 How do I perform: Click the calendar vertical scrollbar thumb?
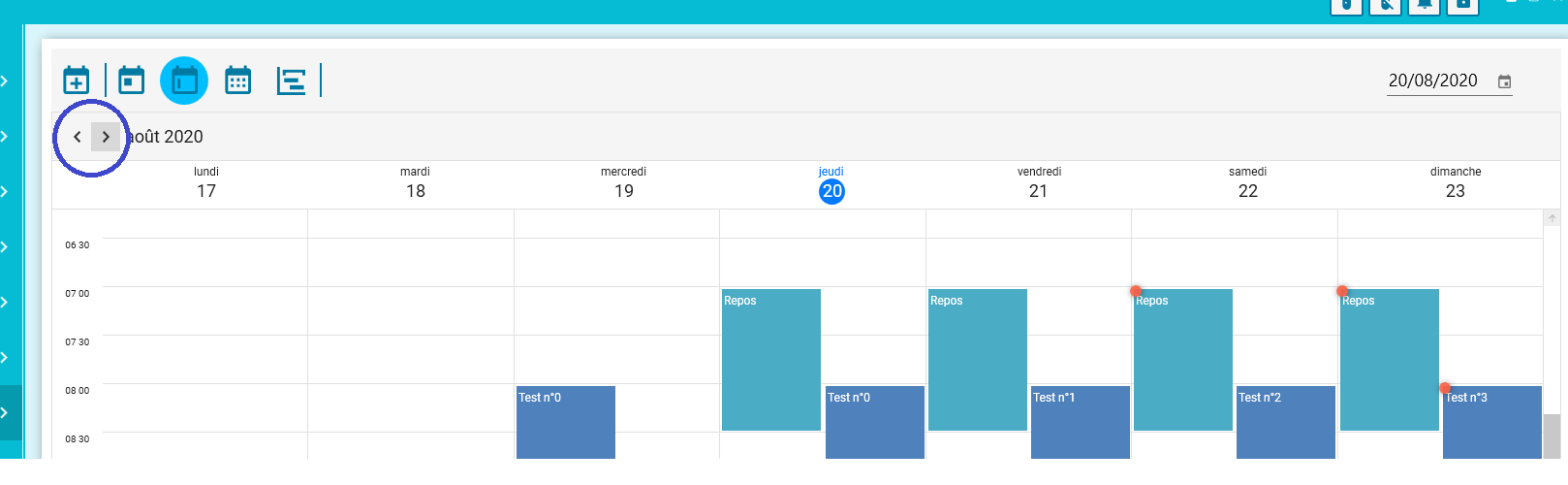pyautogui.click(x=1552, y=436)
